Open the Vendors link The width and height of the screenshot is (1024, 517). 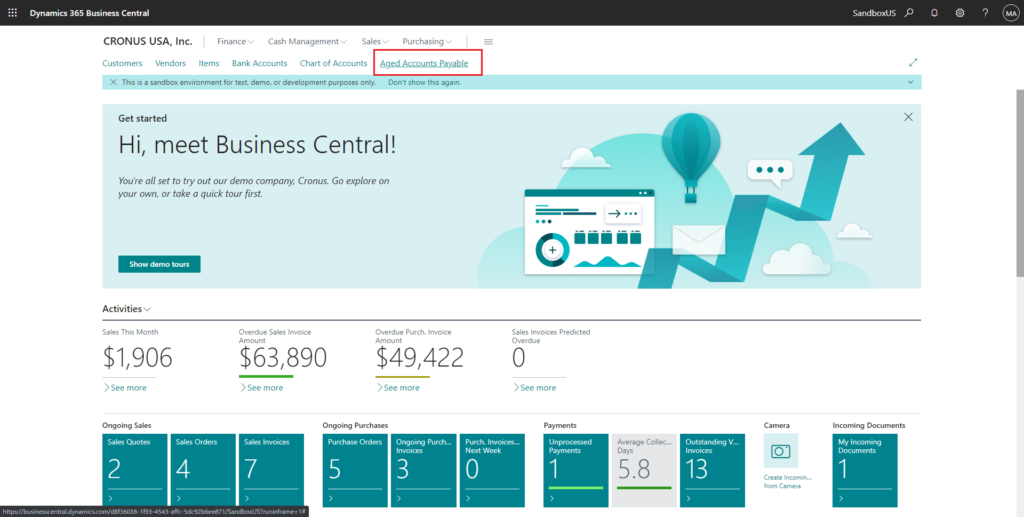(170, 63)
